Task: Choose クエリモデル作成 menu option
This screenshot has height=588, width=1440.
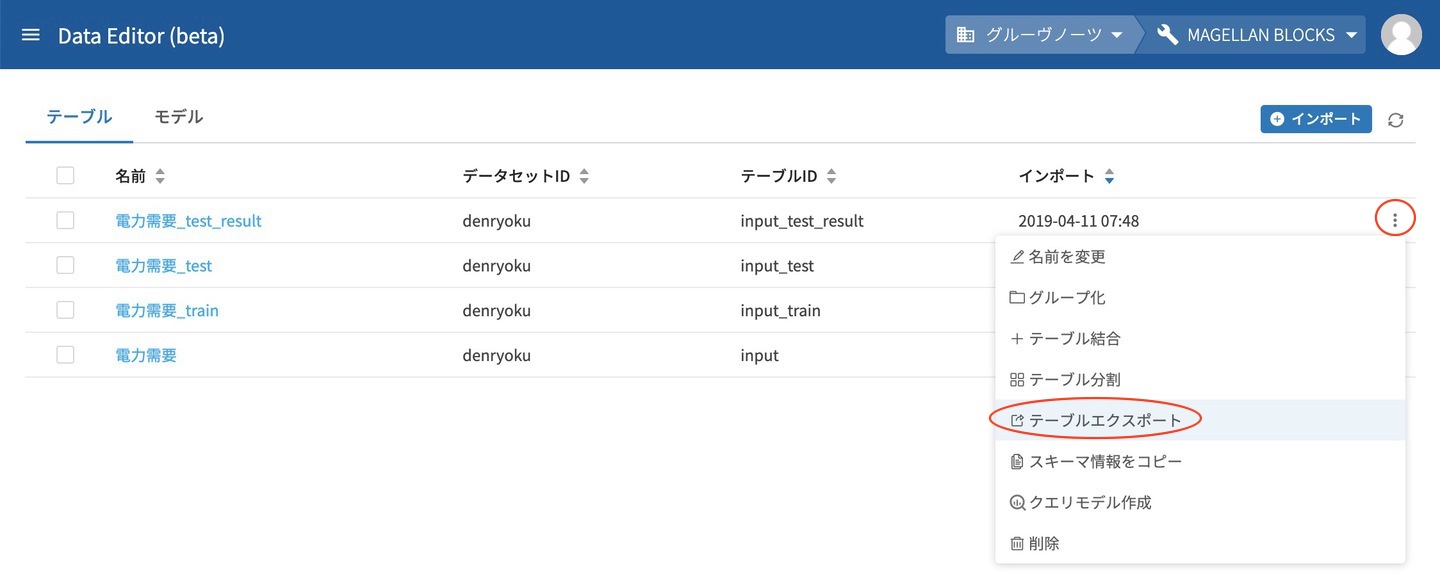Action: click(x=1081, y=502)
